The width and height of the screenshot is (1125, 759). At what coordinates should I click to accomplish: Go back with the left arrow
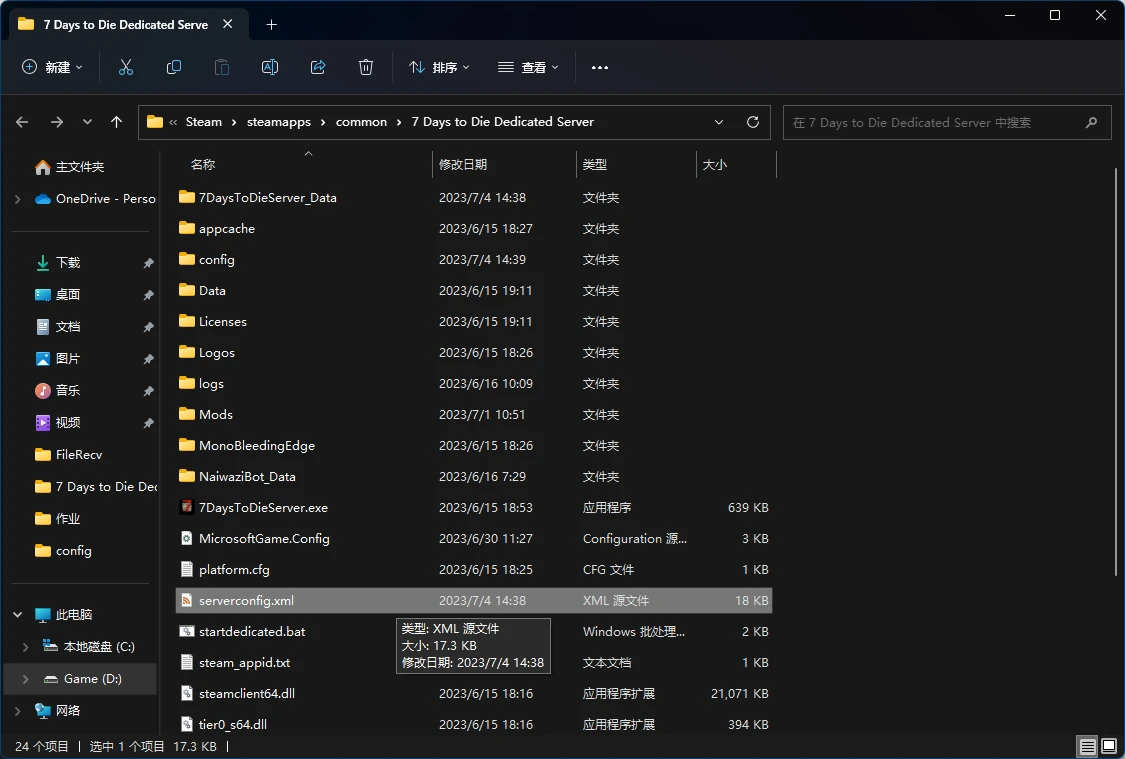click(x=22, y=122)
